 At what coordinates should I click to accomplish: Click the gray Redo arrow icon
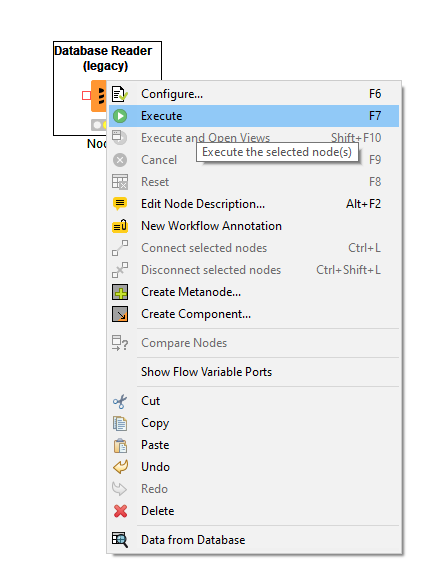[119, 489]
